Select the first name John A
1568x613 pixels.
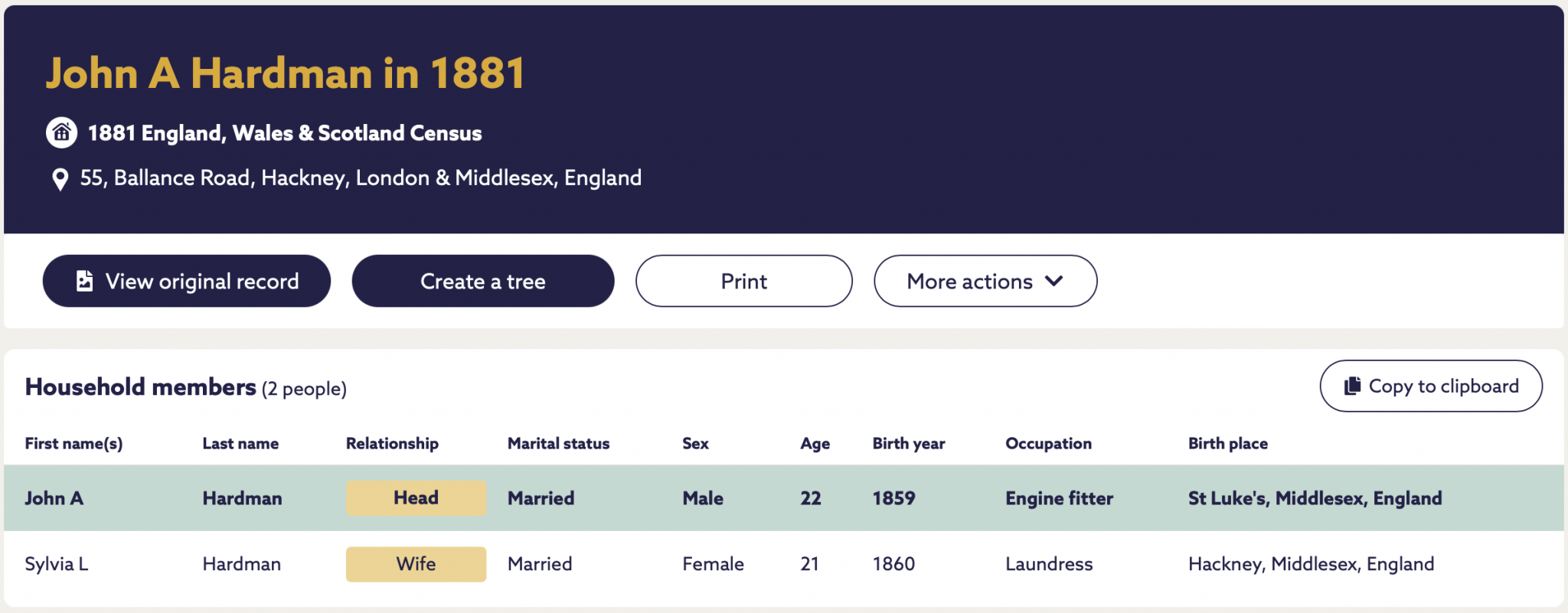coord(54,498)
